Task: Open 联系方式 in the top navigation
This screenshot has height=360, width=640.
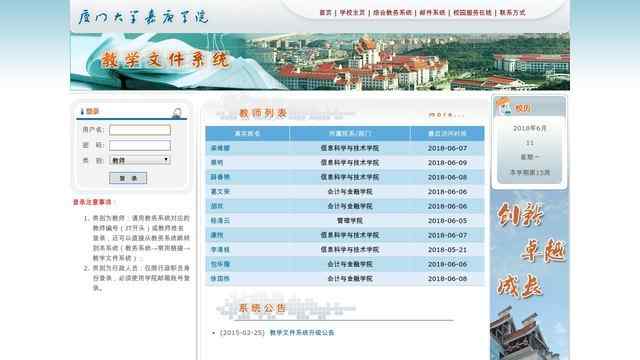Action: pyautogui.click(x=512, y=13)
